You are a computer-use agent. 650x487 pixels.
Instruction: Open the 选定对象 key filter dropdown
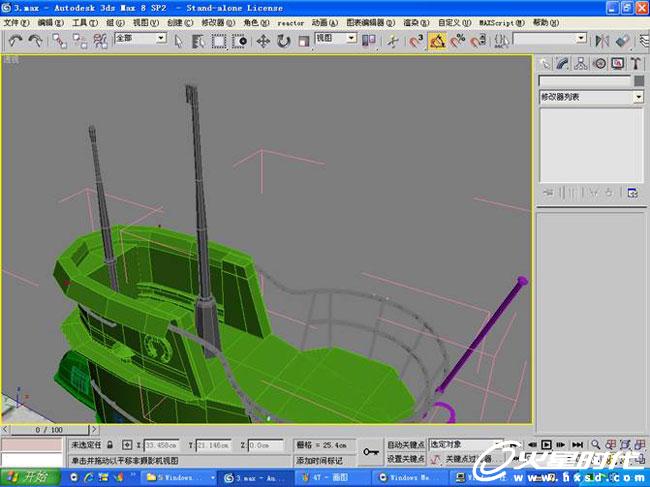click(466, 444)
